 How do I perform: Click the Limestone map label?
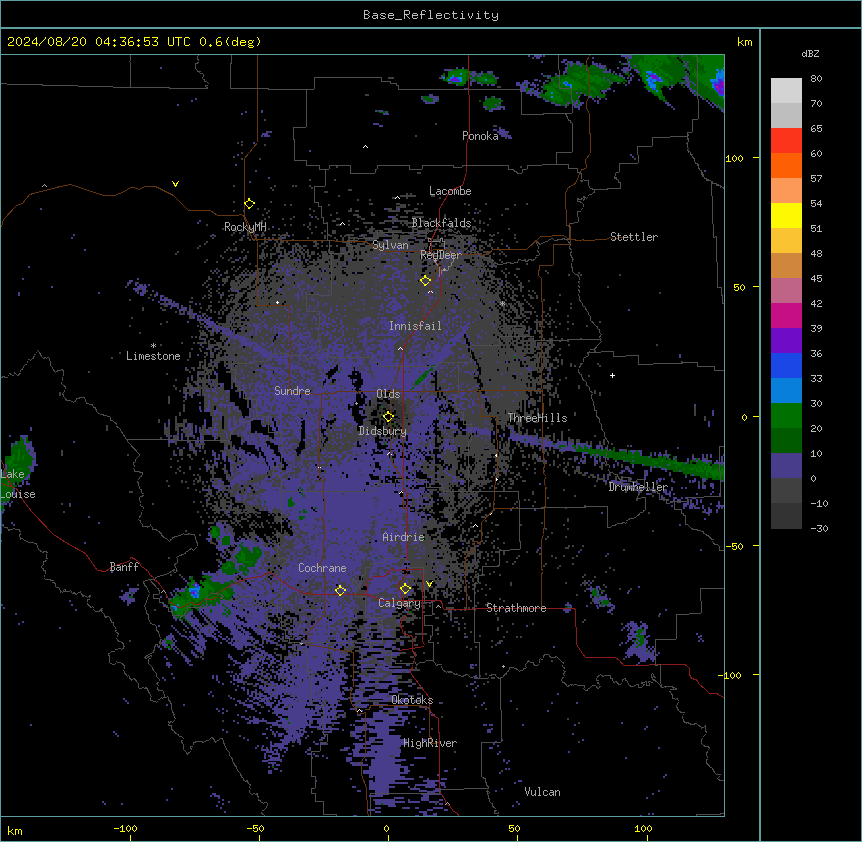[153, 356]
